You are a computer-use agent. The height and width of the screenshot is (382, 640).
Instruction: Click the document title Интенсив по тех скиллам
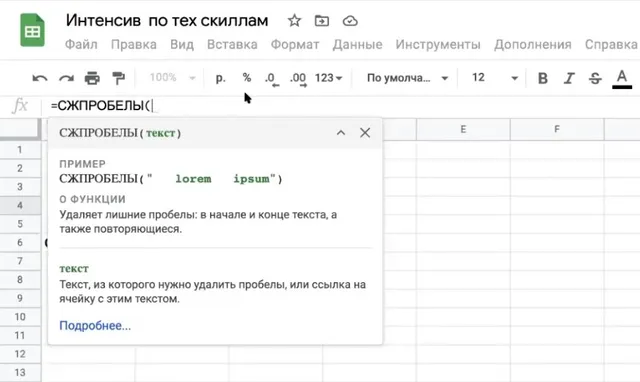coord(167,20)
